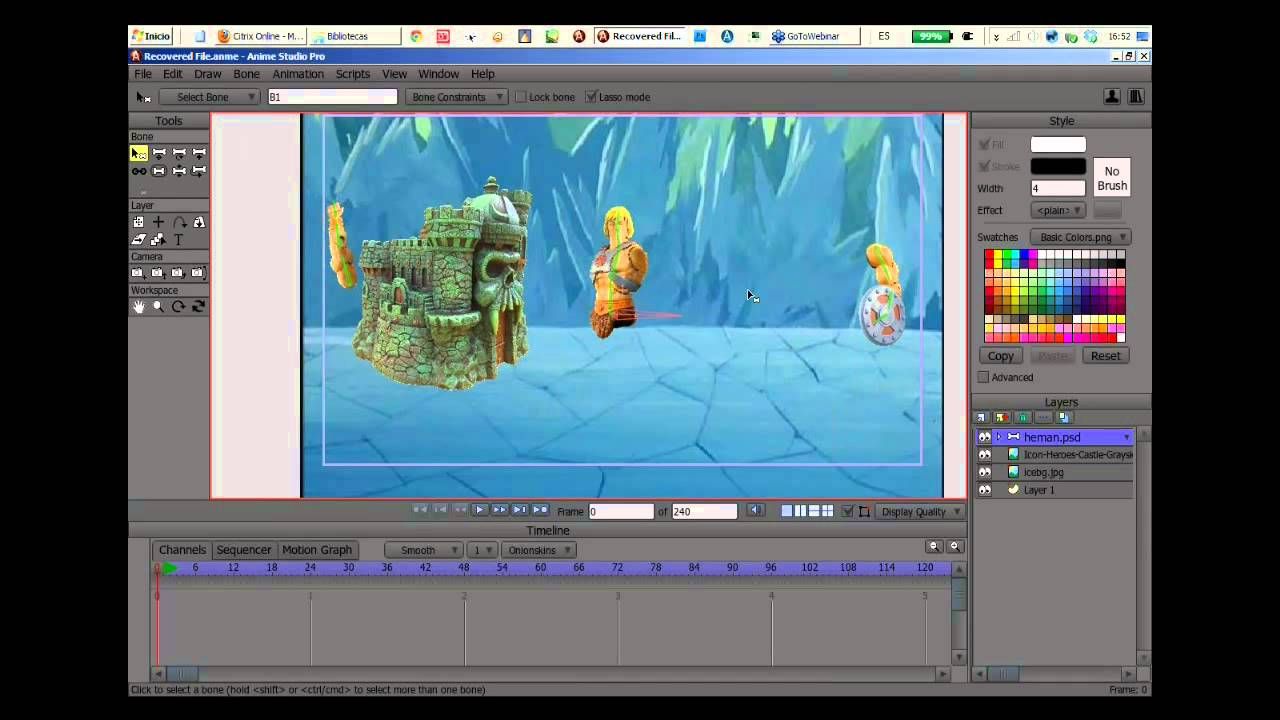The image size is (1280, 720).
Task: Open the Scripts menu
Action: coord(353,74)
